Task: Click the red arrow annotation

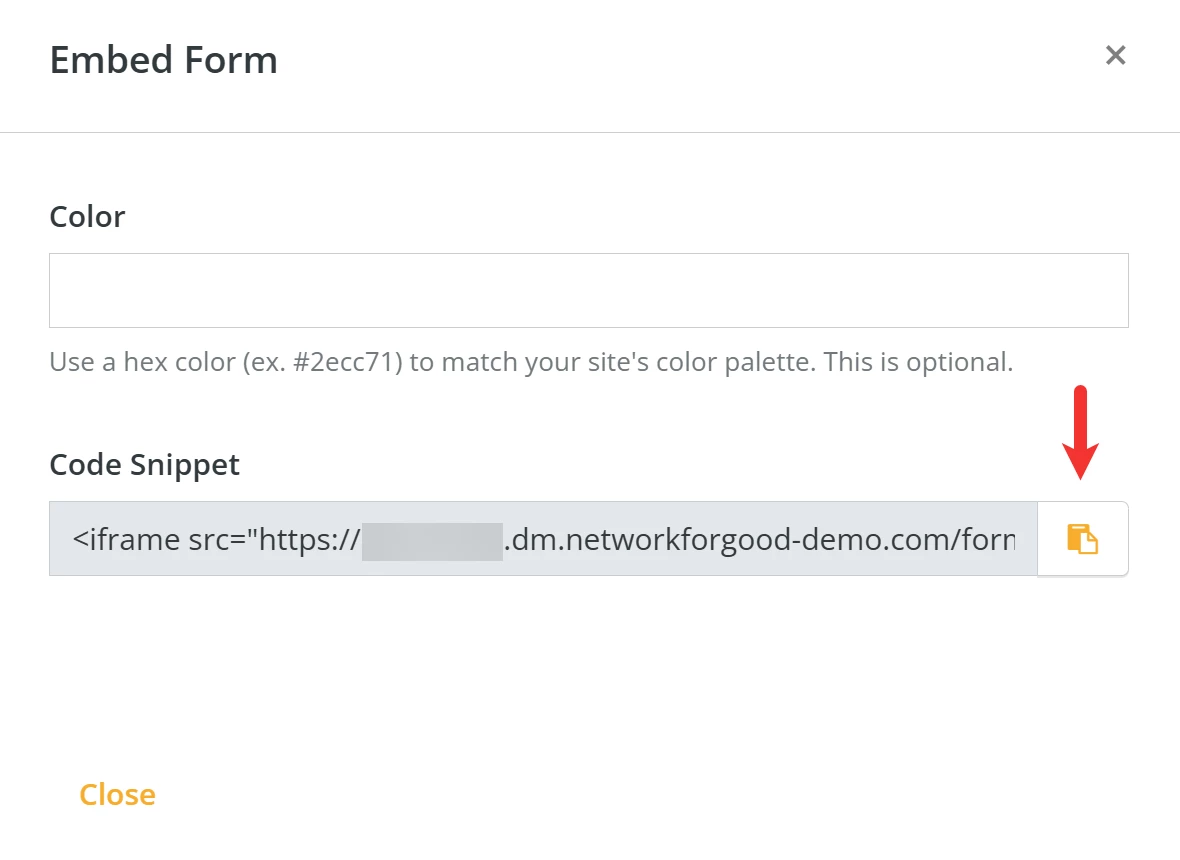Action: coord(1081,430)
